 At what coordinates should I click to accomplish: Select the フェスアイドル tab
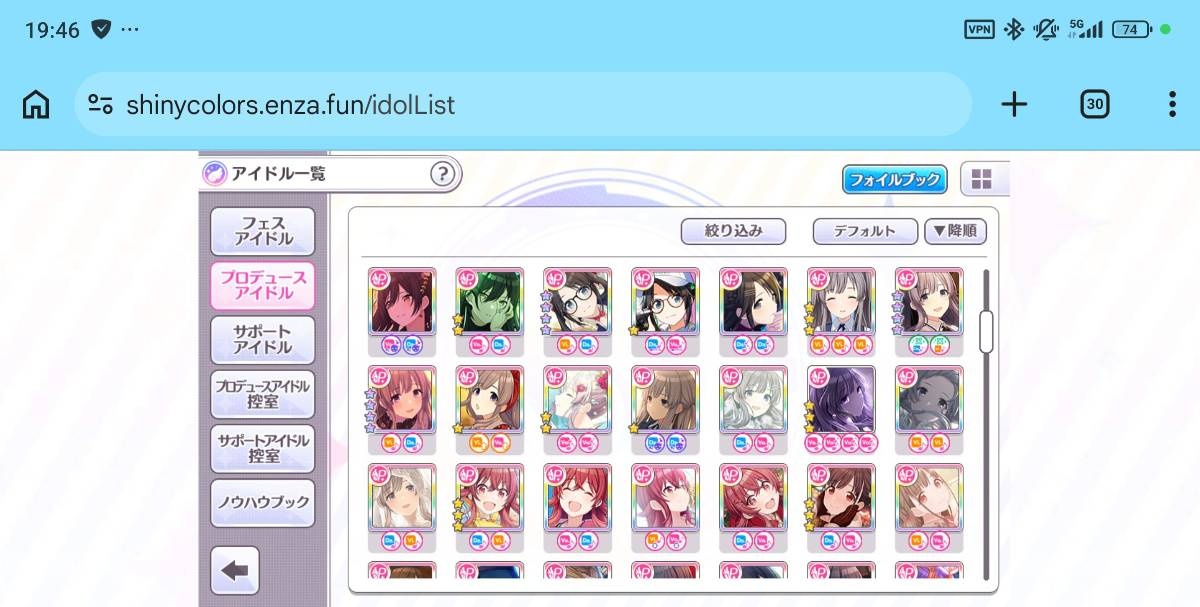tap(263, 231)
